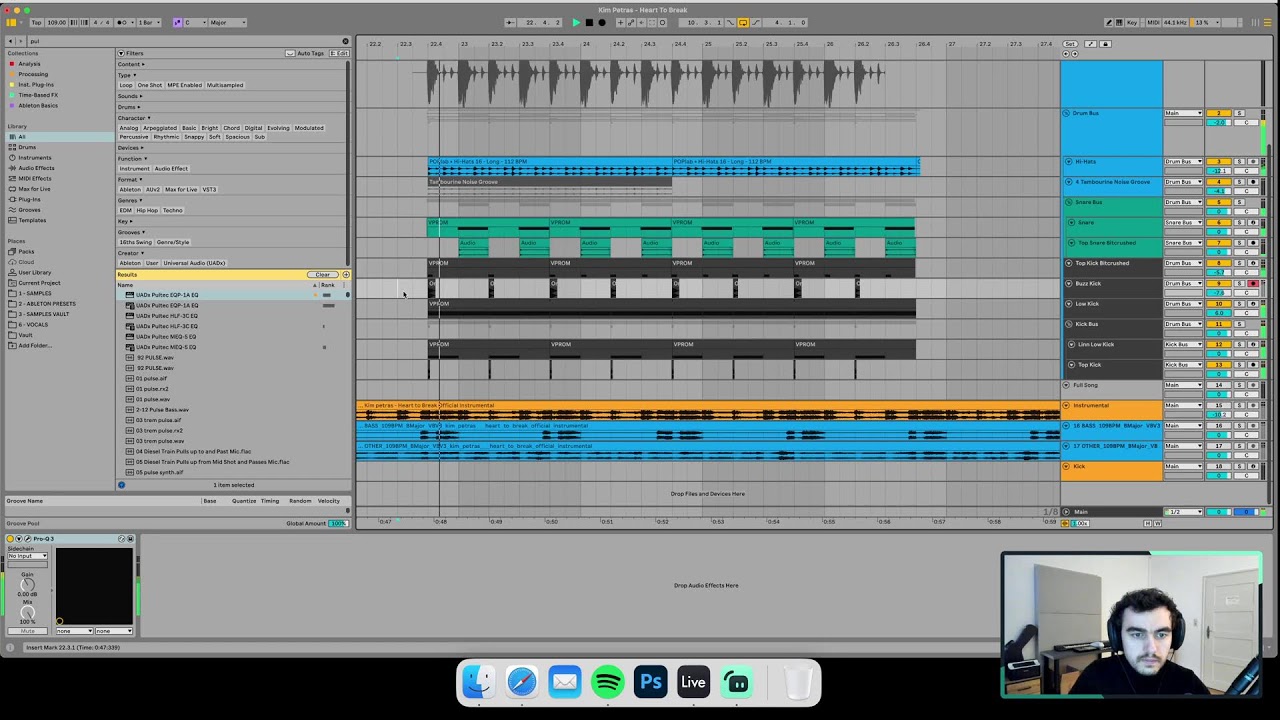Toggle the metronome
The height and width of the screenshot is (720, 1280).
tap(124, 22)
